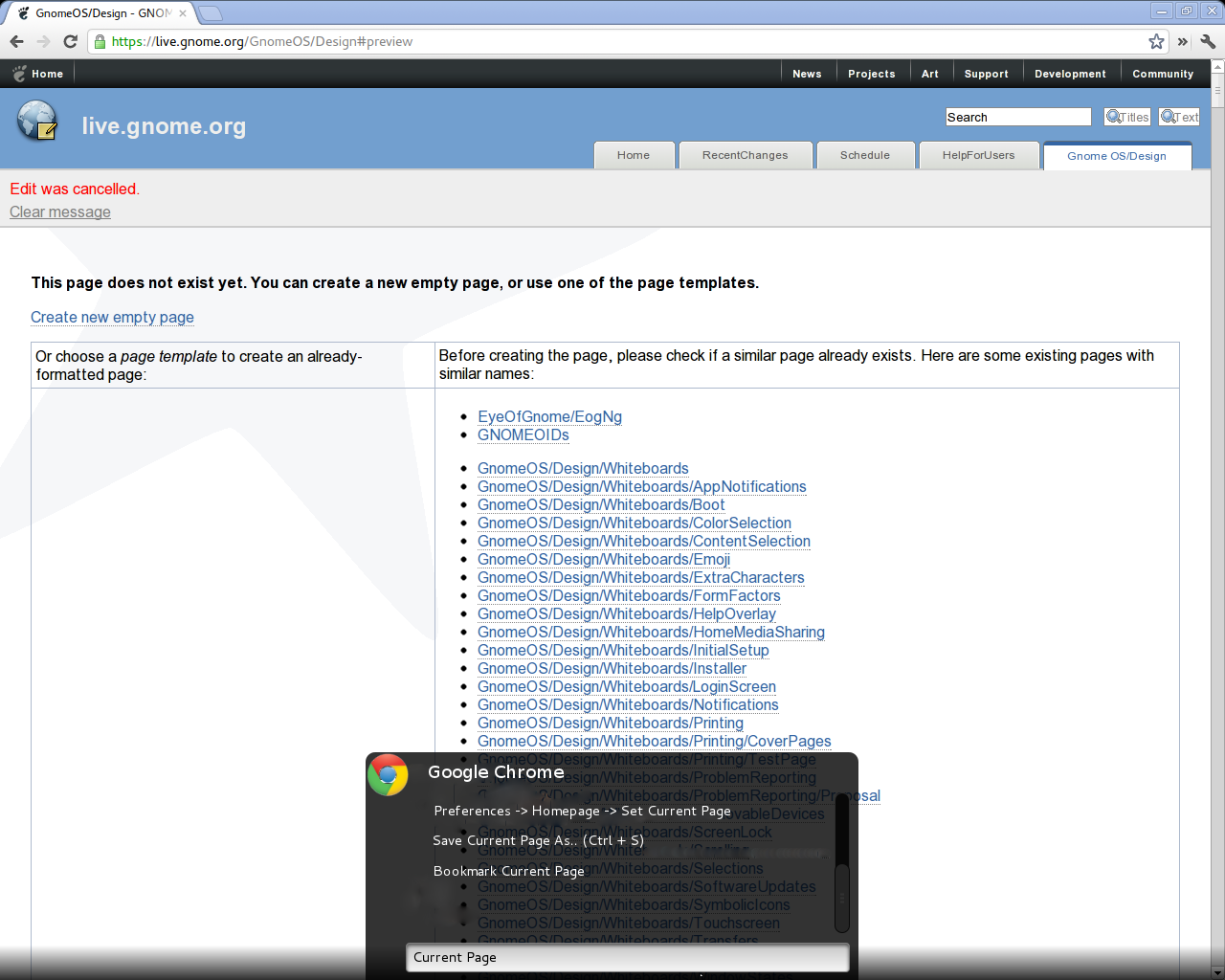Choose Preferences Homepage Set Current Page
Screen dimensions: 1225x980
(582, 811)
